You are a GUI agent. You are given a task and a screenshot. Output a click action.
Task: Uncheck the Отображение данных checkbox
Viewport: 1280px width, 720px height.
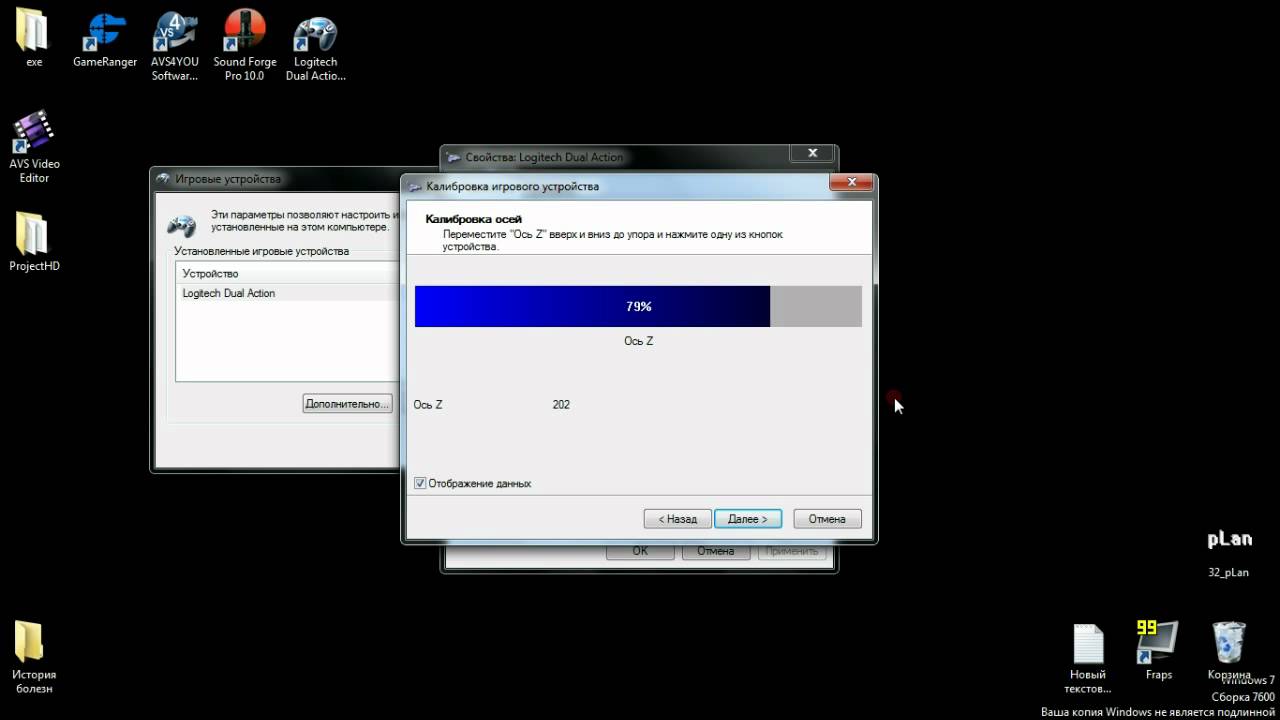[x=420, y=483]
